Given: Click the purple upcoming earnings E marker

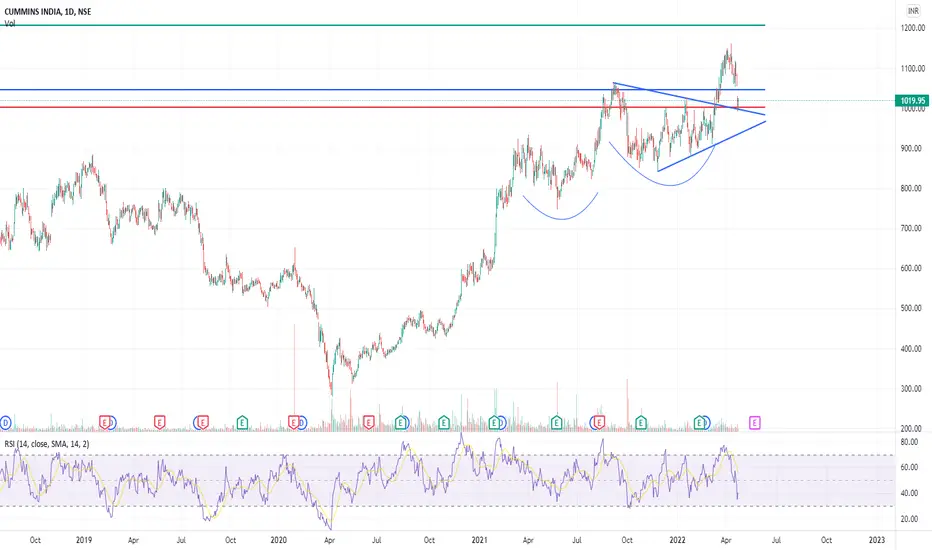Looking at the screenshot, I should click(754, 423).
